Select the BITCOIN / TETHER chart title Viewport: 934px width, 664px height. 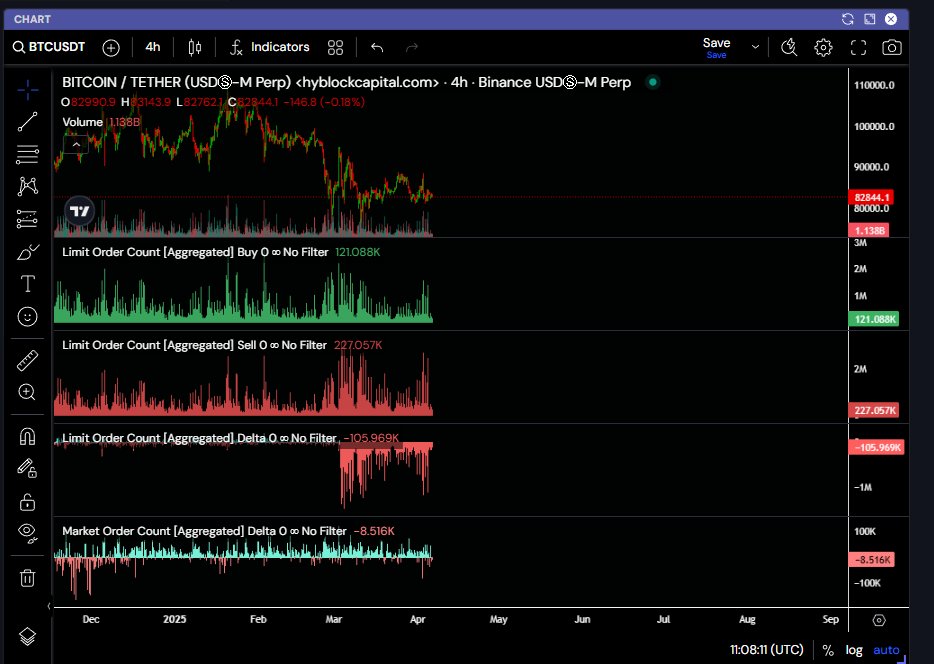click(x=346, y=82)
